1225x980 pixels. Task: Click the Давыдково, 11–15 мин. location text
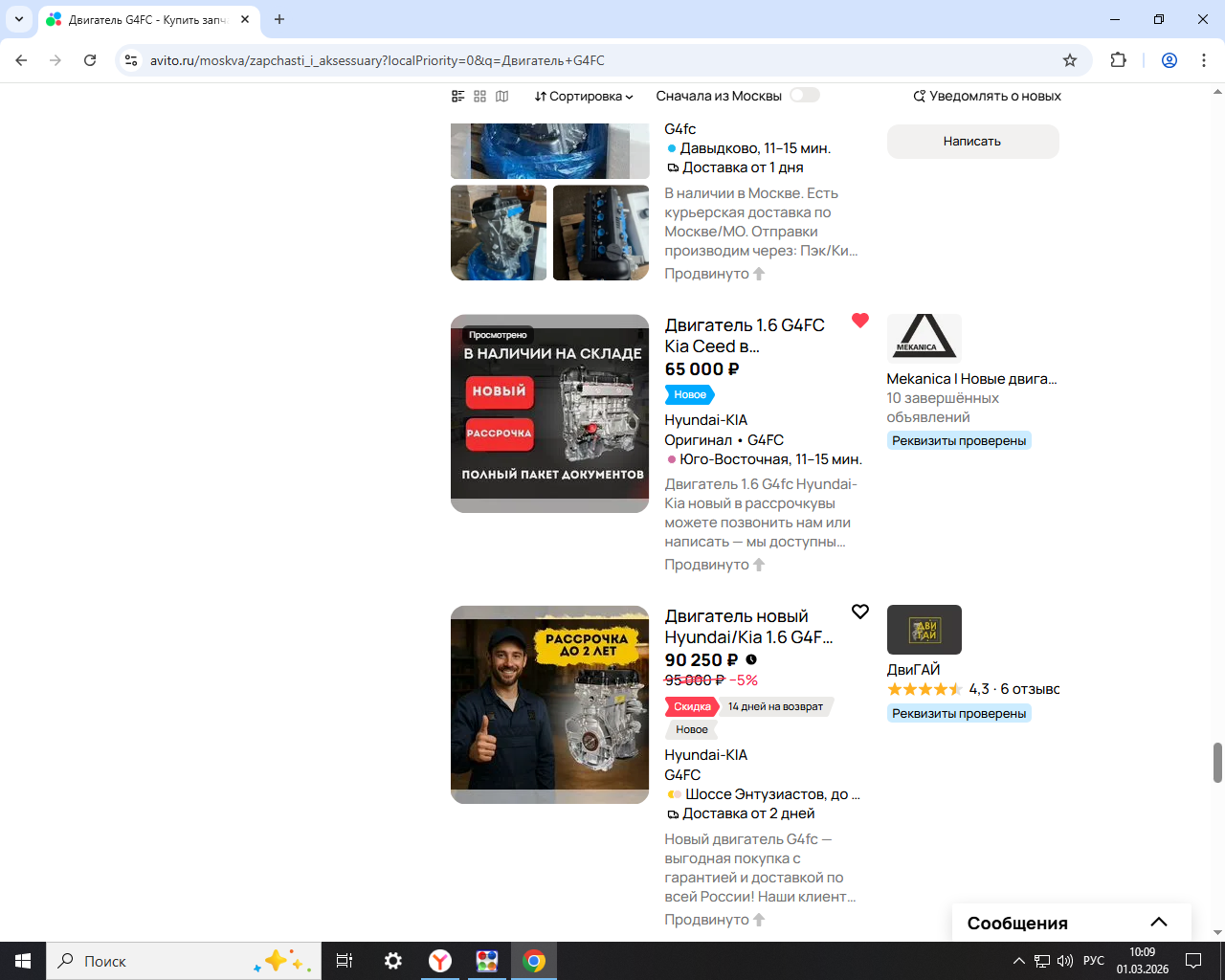755,148
